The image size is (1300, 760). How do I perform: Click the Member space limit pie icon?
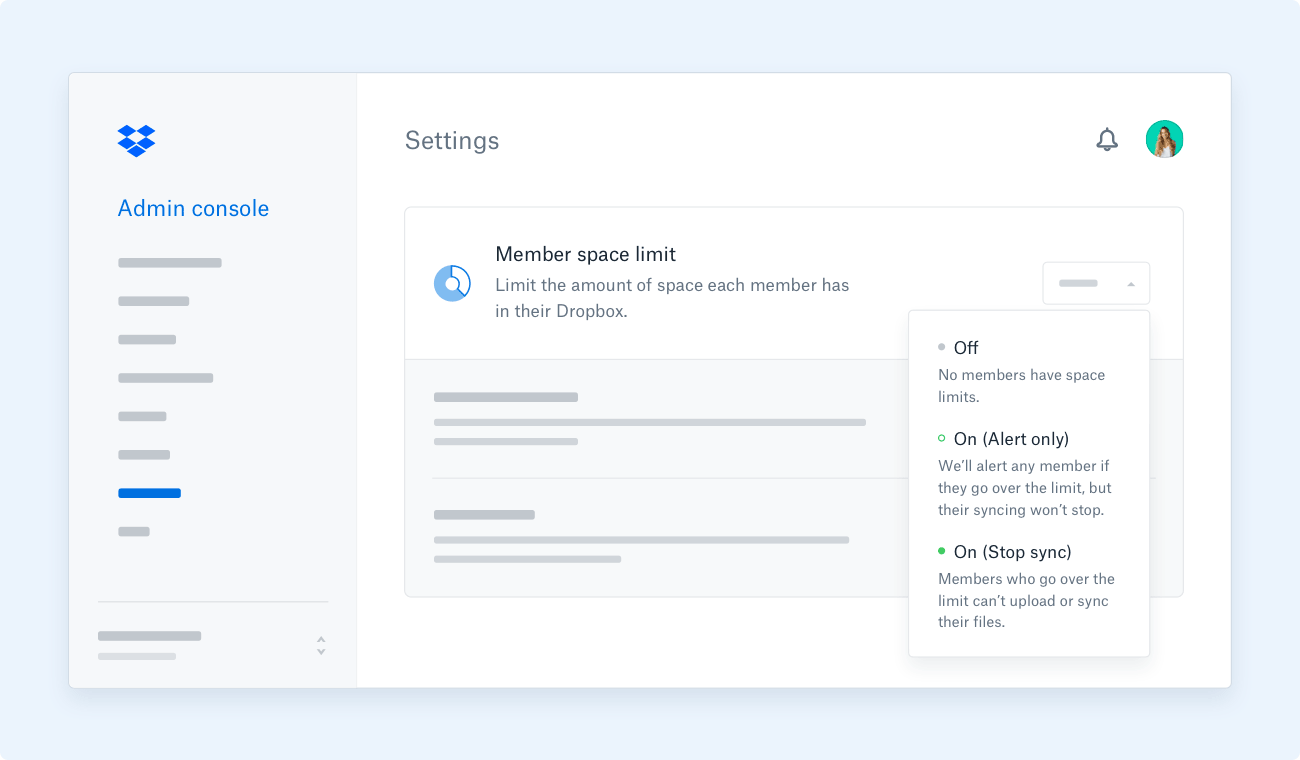click(x=452, y=283)
